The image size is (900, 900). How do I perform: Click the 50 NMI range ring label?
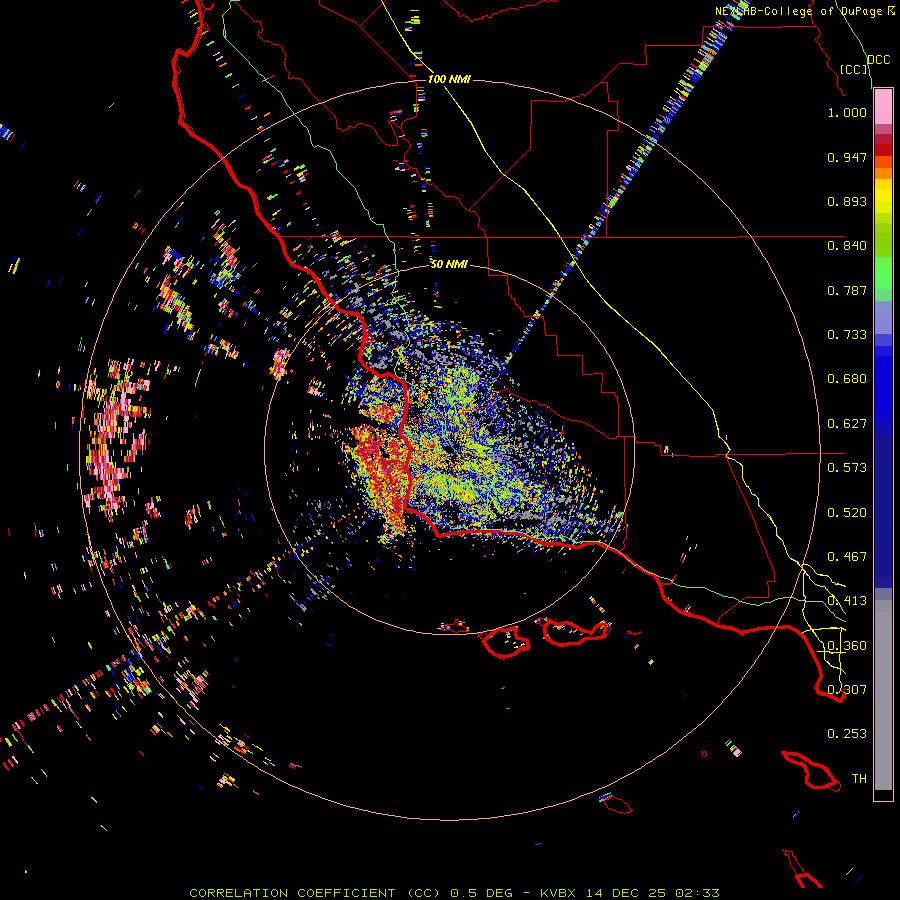(449, 264)
